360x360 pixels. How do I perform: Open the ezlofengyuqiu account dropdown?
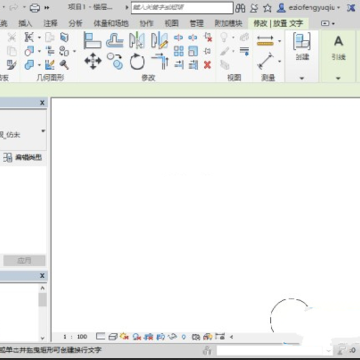coord(339,8)
